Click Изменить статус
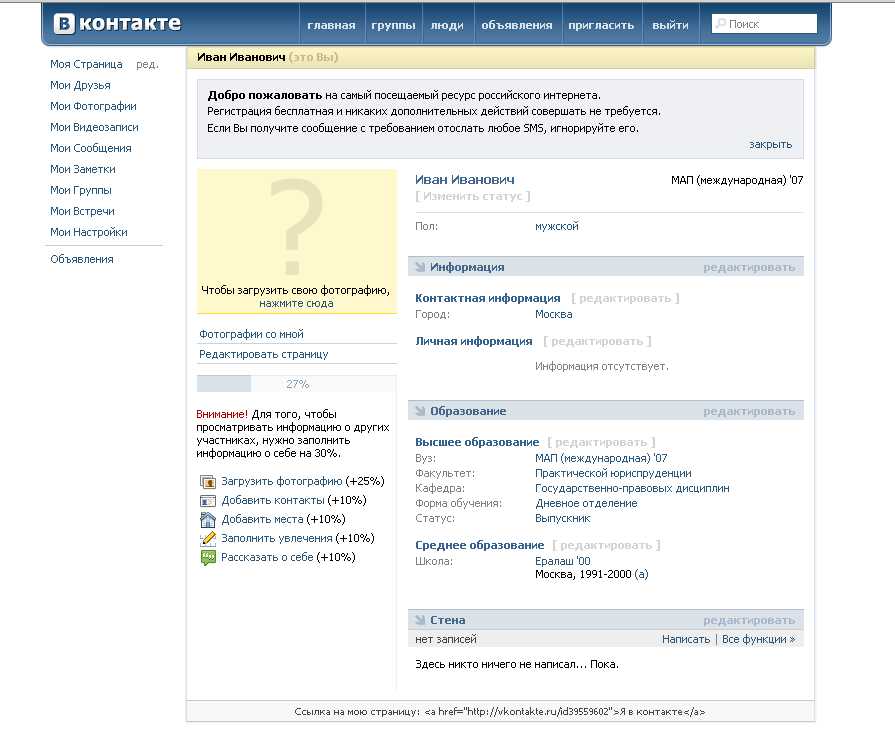 [473, 196]
